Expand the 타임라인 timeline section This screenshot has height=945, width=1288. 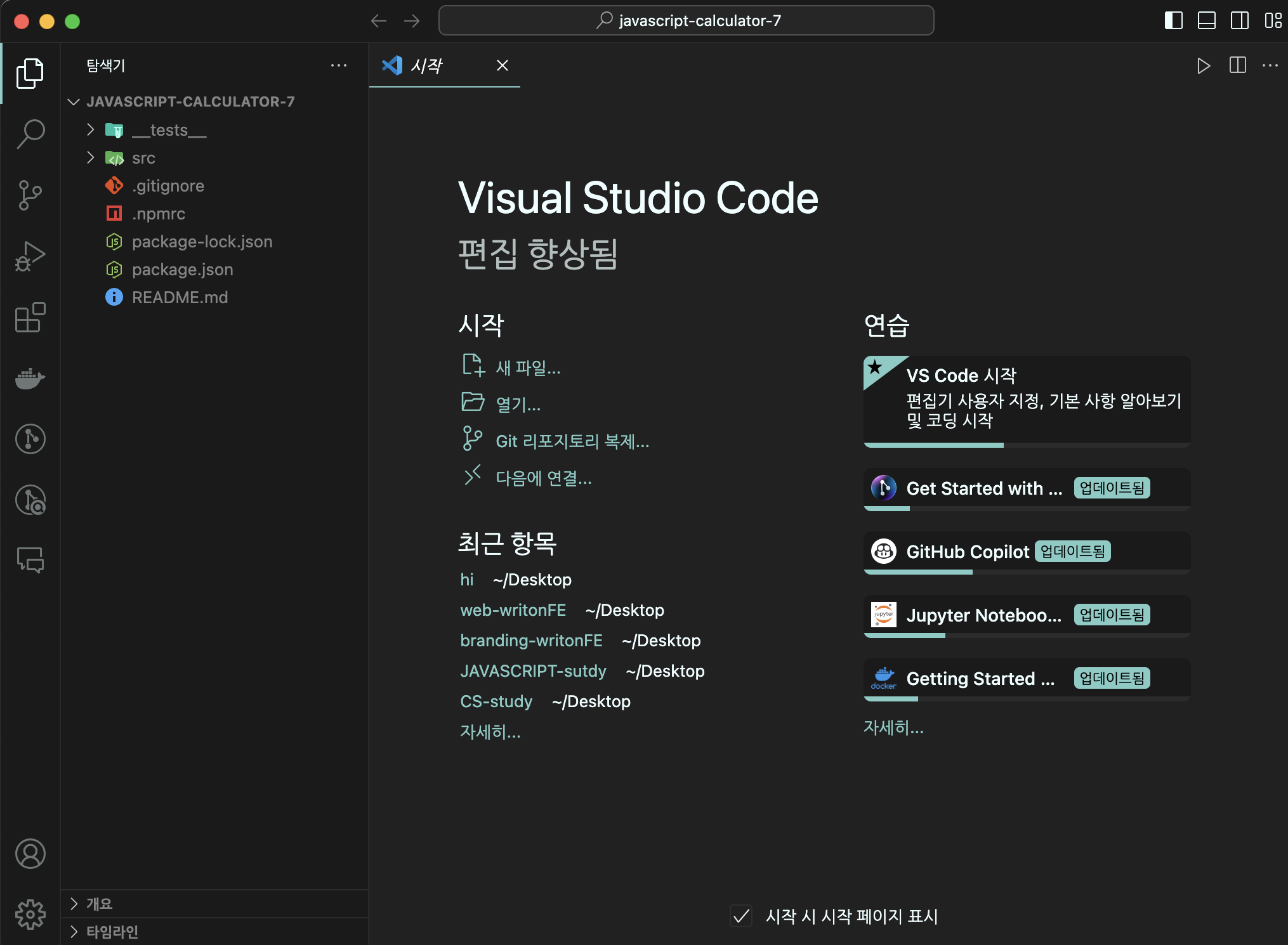point(215,932)
